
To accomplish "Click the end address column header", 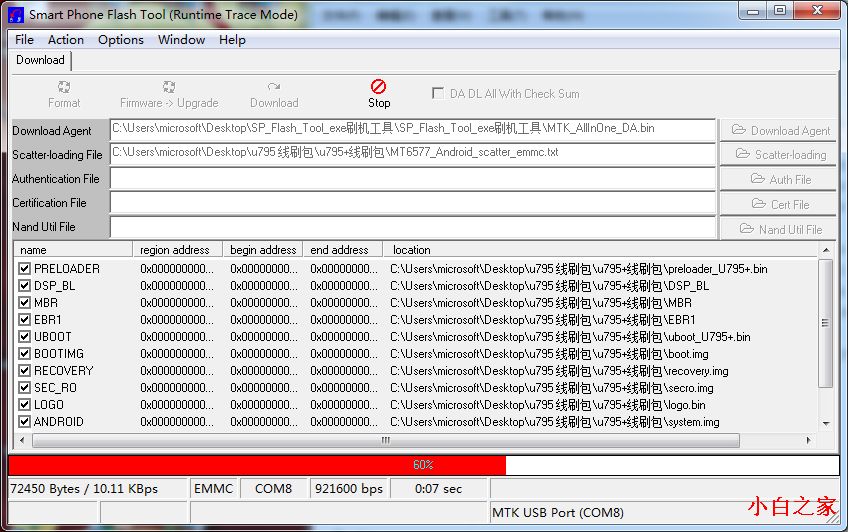I will [x=343, y=250].
